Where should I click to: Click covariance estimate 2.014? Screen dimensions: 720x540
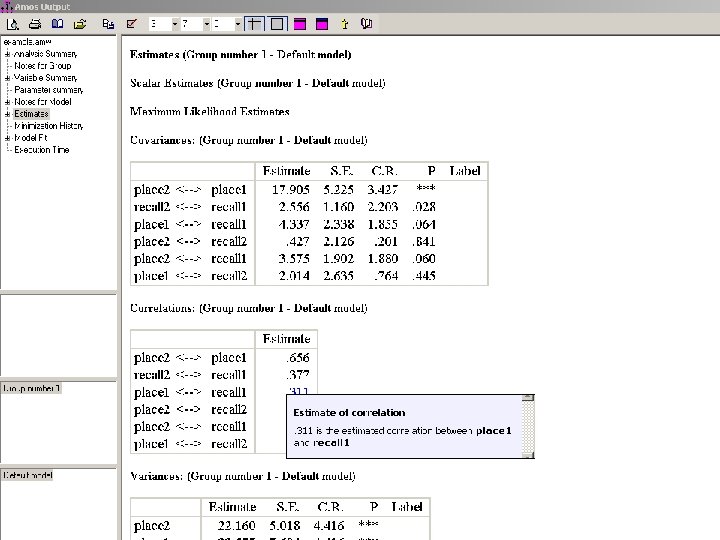(x=294, y=276)
